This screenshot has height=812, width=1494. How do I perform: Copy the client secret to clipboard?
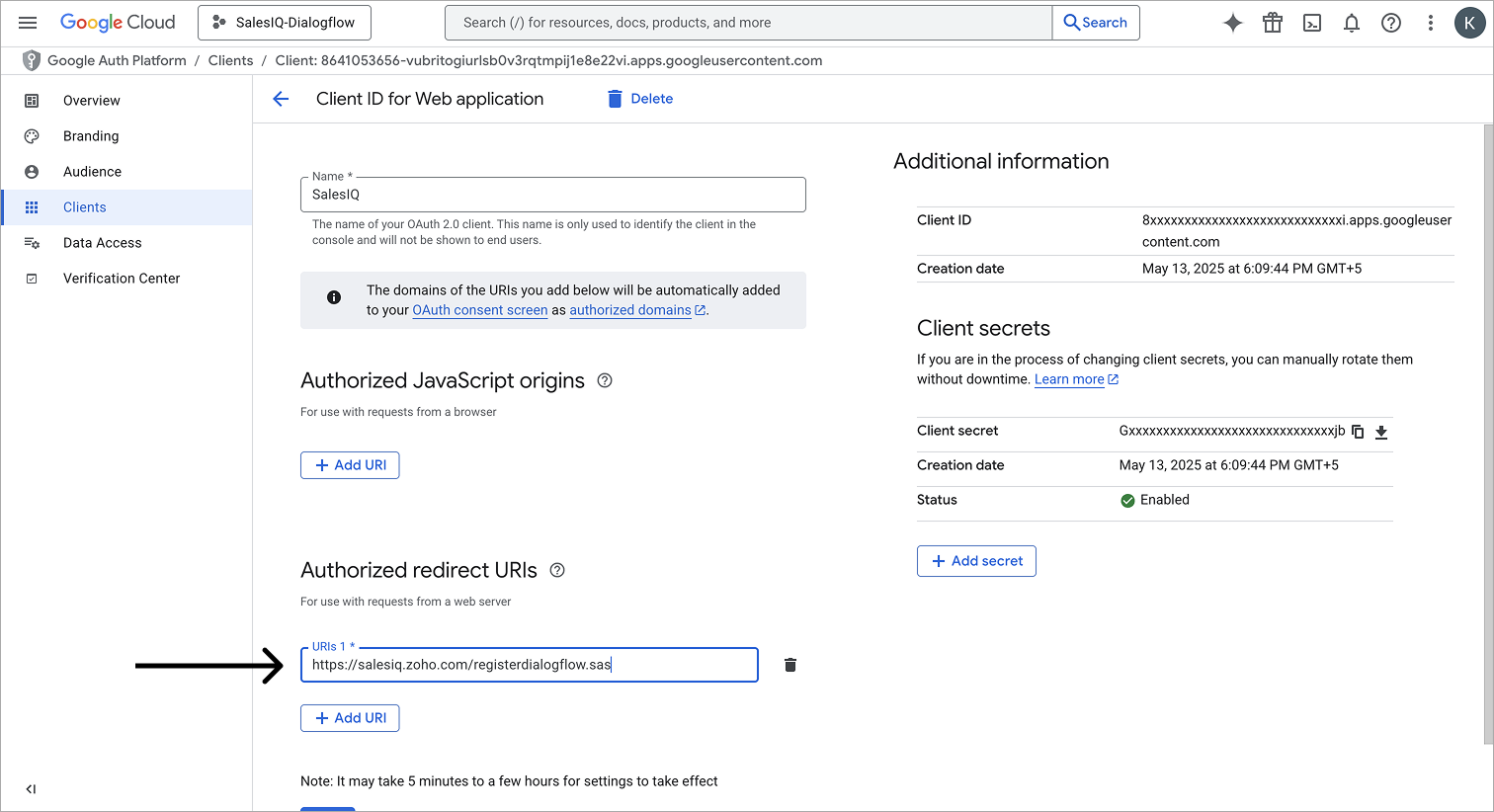1358,432
